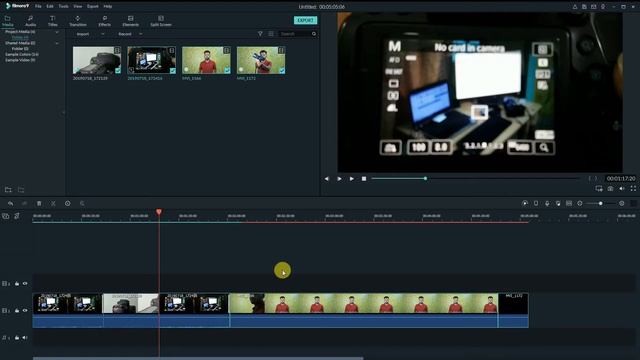This screenshot has width=640, height=360.
Task: Click the magnifier icon in the search box
Action: (x=314, y=34)
